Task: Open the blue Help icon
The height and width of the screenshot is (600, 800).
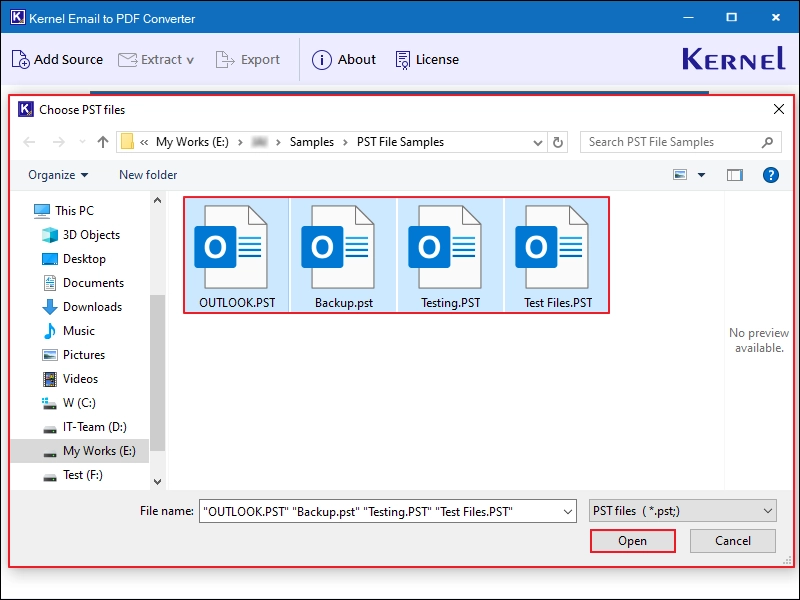Action: pyautogui.click(x=770, y=175)
